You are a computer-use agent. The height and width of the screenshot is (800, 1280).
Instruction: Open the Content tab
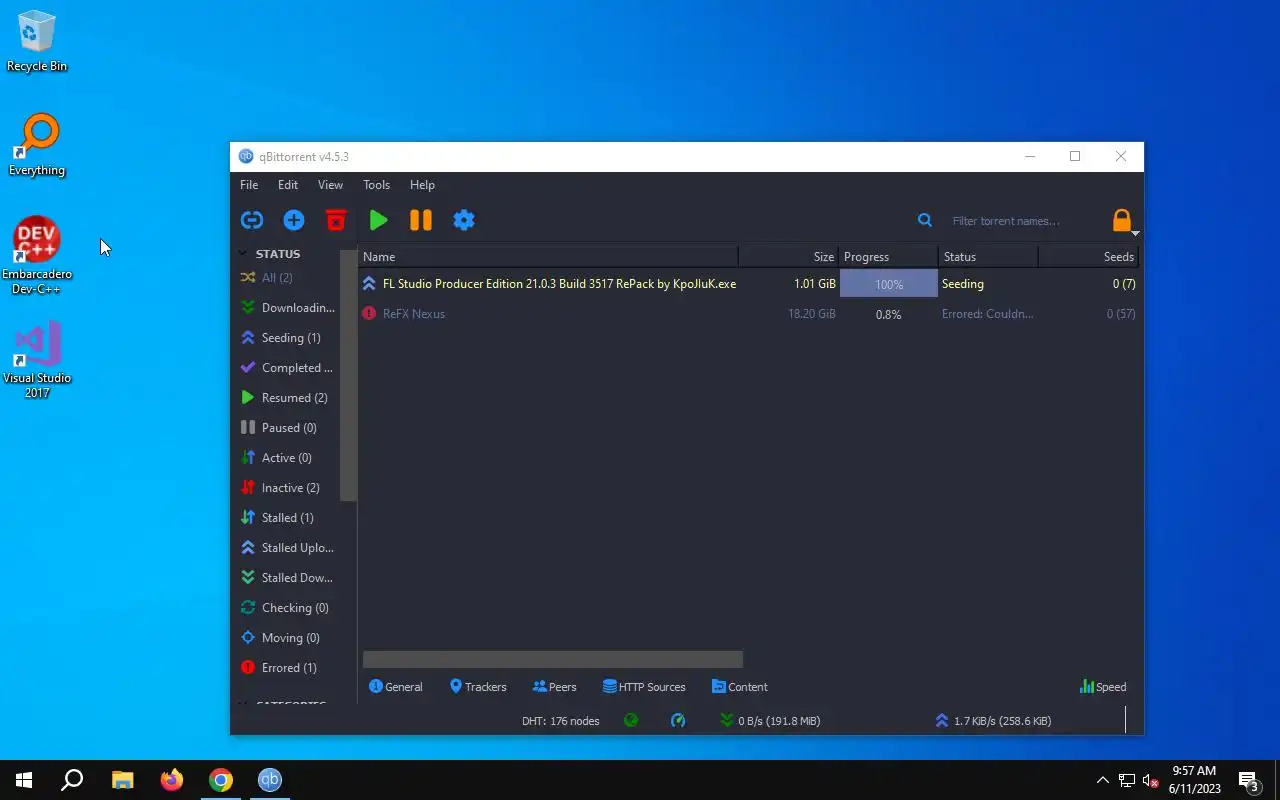point(740,687)
